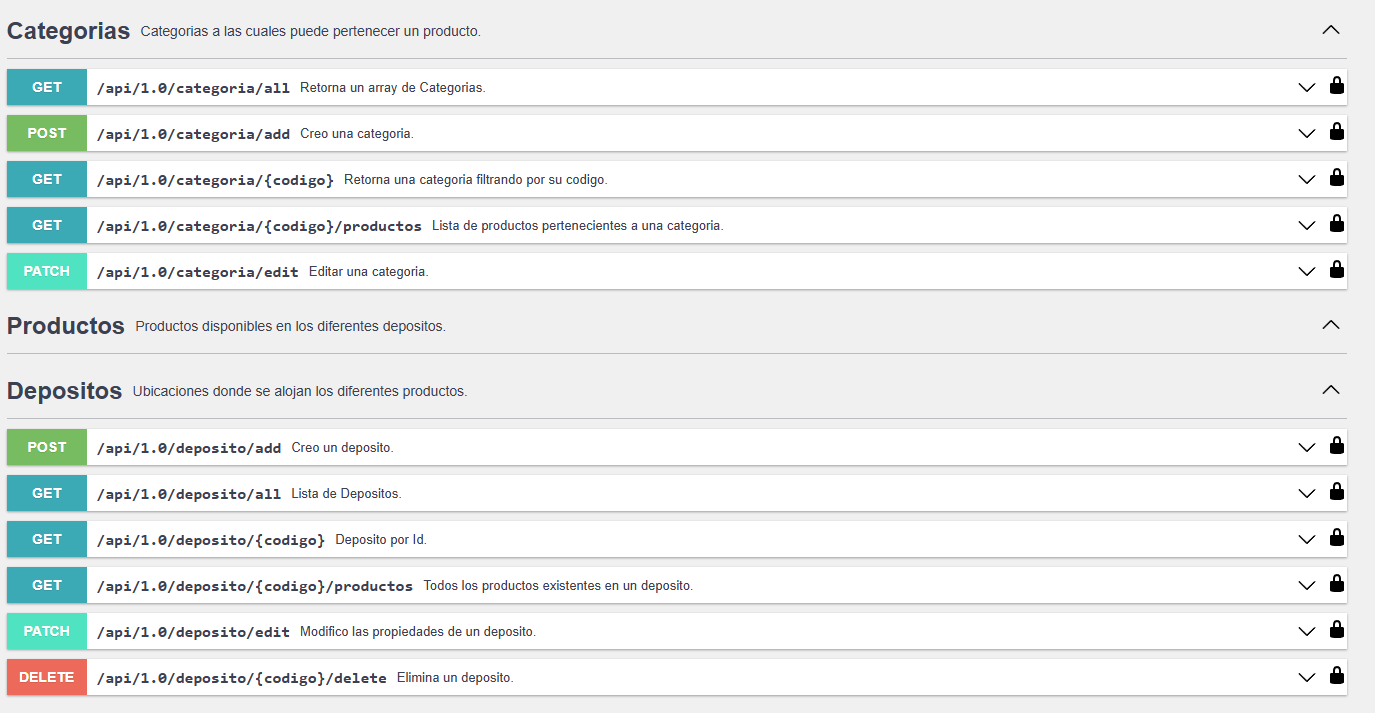
Task: Open the /api/1.0/deposito/{codigo}/delete endpoint path
Action: pyautogui.click(x=241, y=678)
